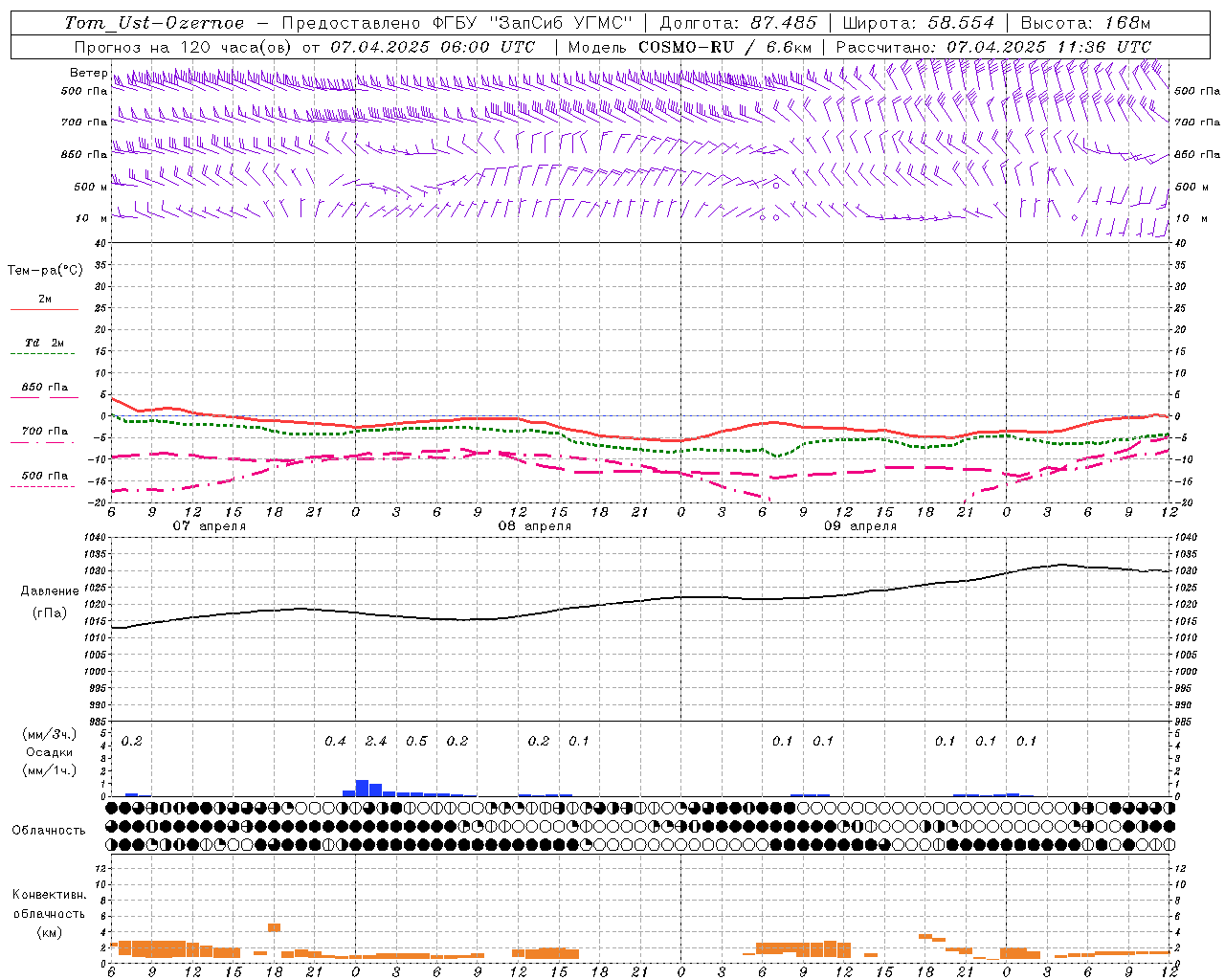
Task: Click the station name Tom_Ust-Ozernoe
Action: click(x=154, y=23)
